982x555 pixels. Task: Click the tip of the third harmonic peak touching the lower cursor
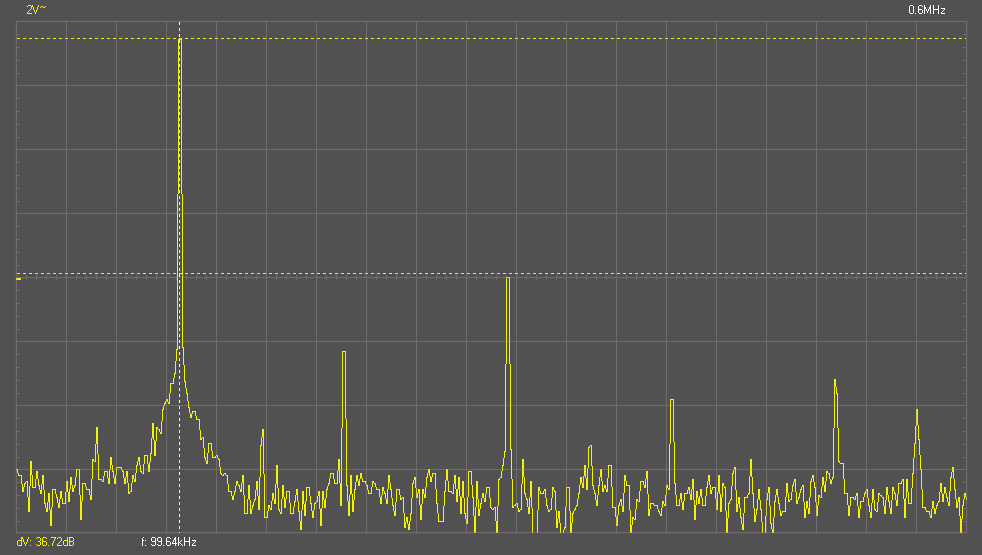pos(508,278)
